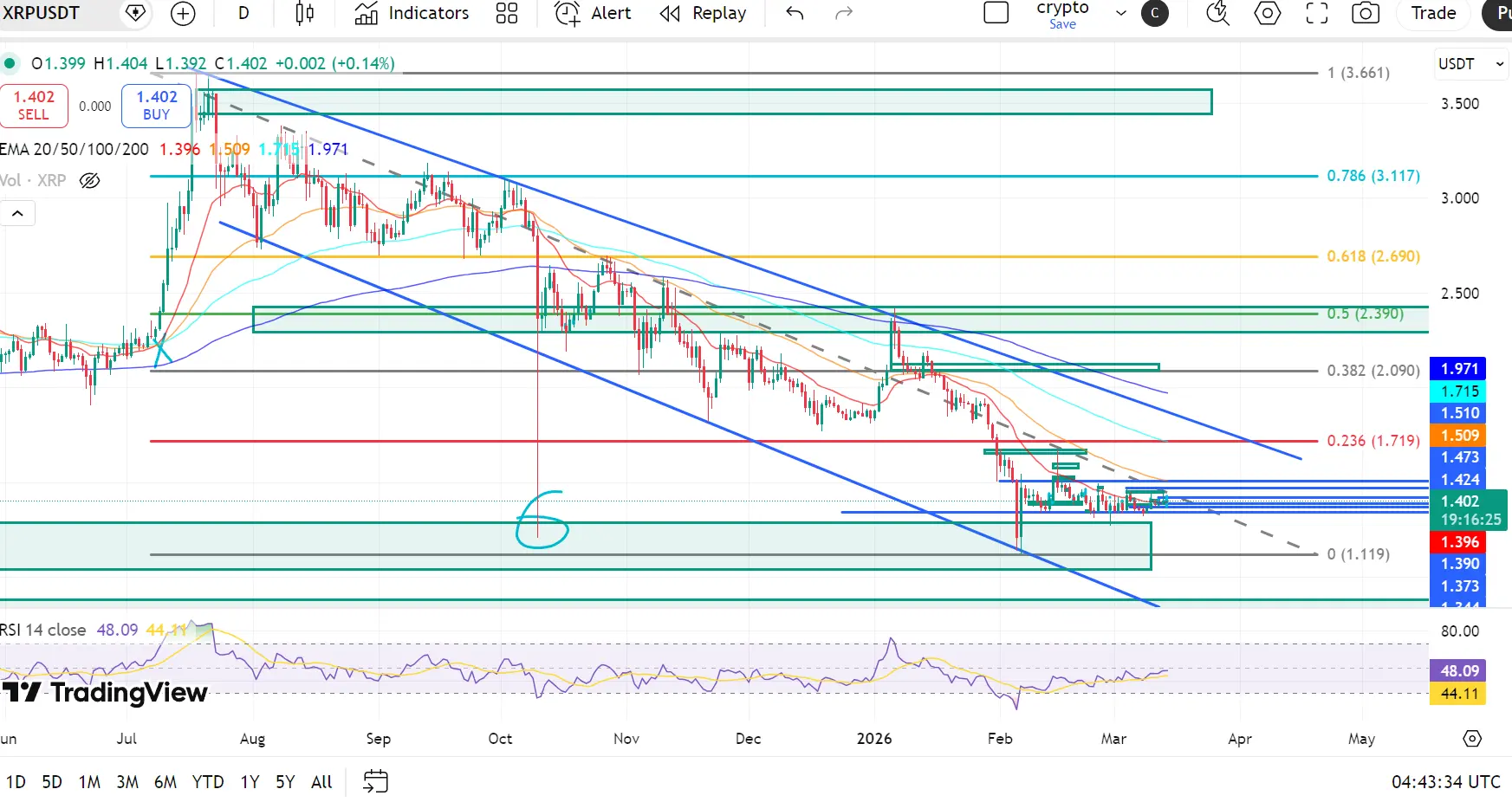The width and height of the screenshot is (1512, 802).
Task: Click the 1.402 SELL button
Action: pyautogui.click(x=34, y=106)
